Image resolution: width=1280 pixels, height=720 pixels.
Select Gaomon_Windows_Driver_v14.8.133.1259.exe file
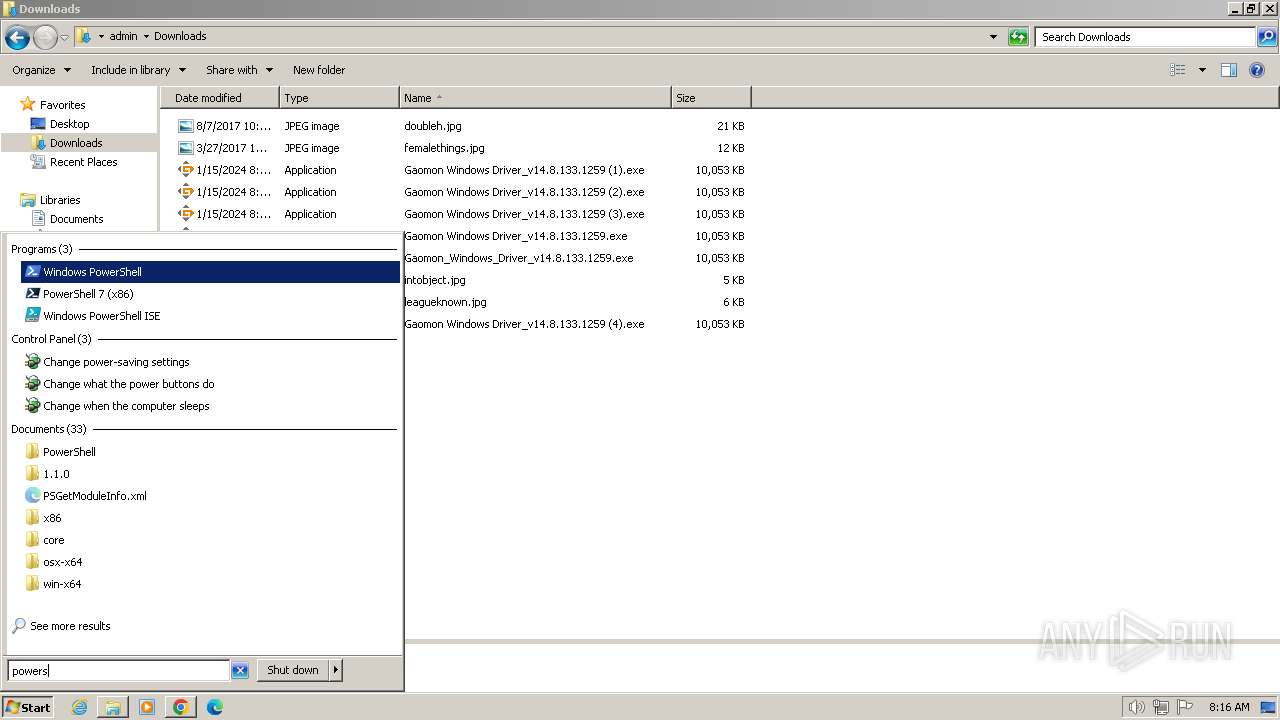[x=518, y=258]
